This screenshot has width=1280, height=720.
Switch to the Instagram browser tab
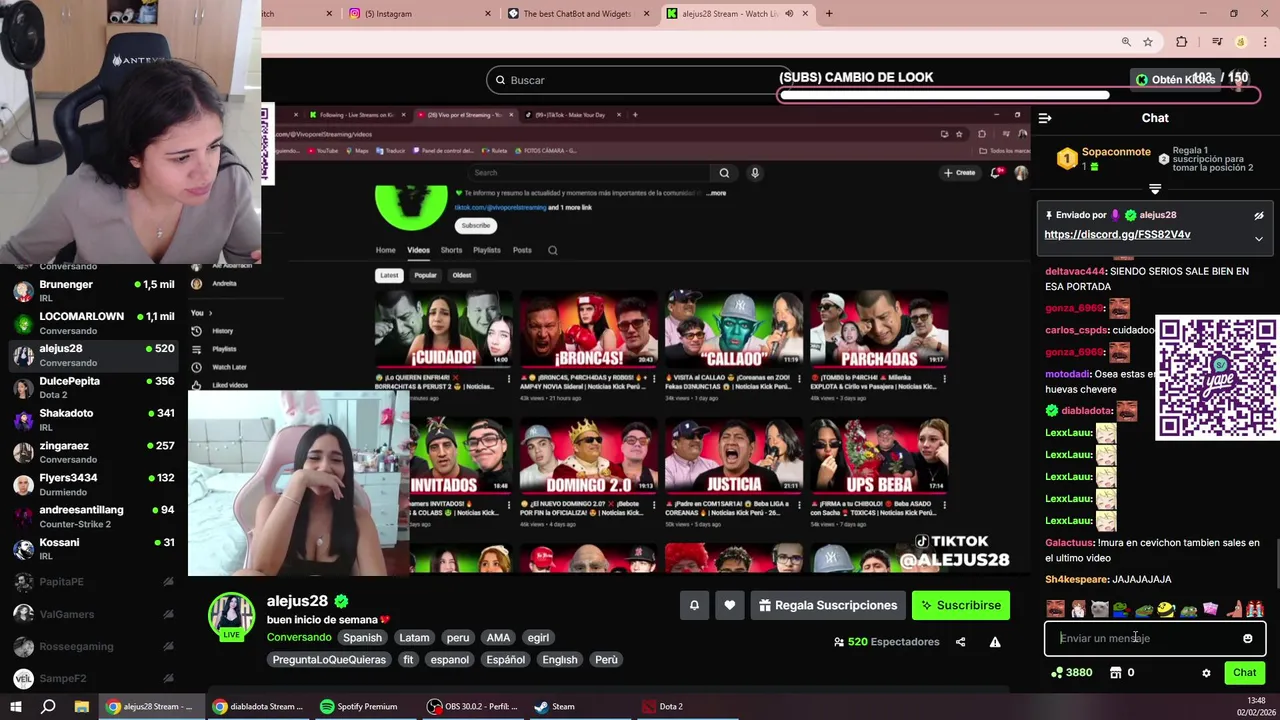pyautogui.click(x=421, y=14)
